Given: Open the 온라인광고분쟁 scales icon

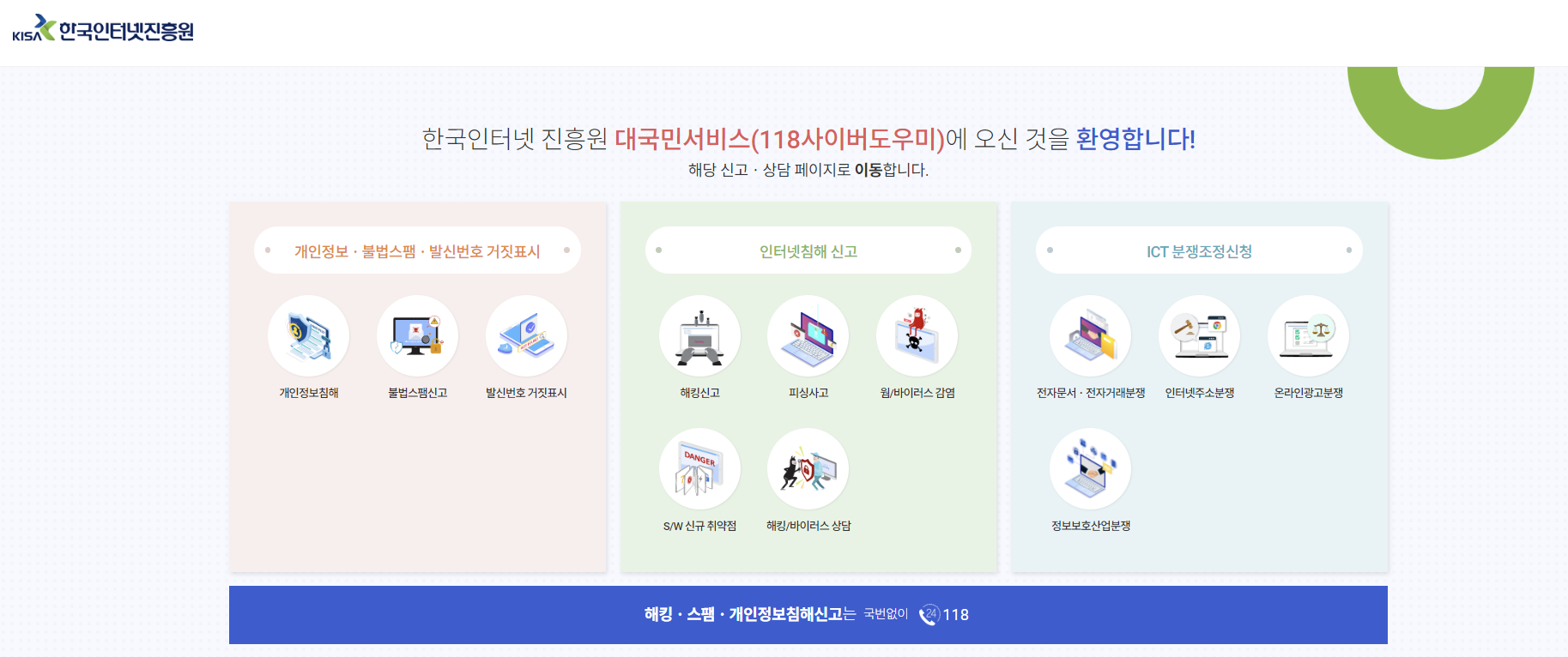Looking at the screenshot, I should tap(1309, 336).
